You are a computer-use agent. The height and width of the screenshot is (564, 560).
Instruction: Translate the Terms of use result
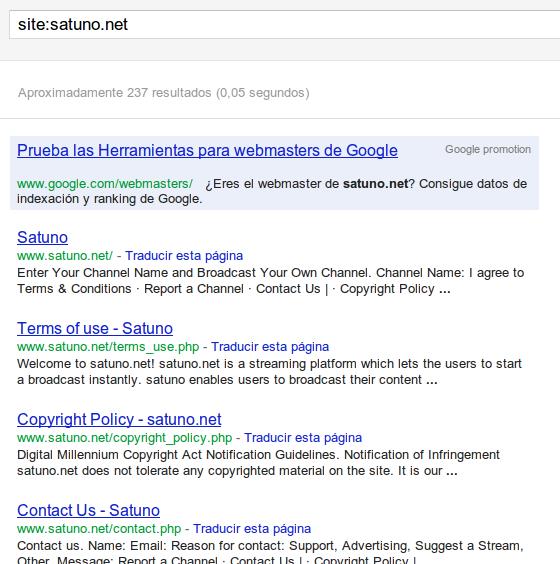pos(270,347)
